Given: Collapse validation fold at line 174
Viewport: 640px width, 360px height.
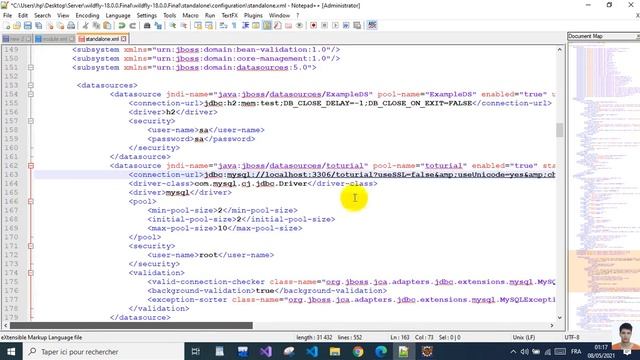Looking at the screenshot, I should tap(31, 273).
